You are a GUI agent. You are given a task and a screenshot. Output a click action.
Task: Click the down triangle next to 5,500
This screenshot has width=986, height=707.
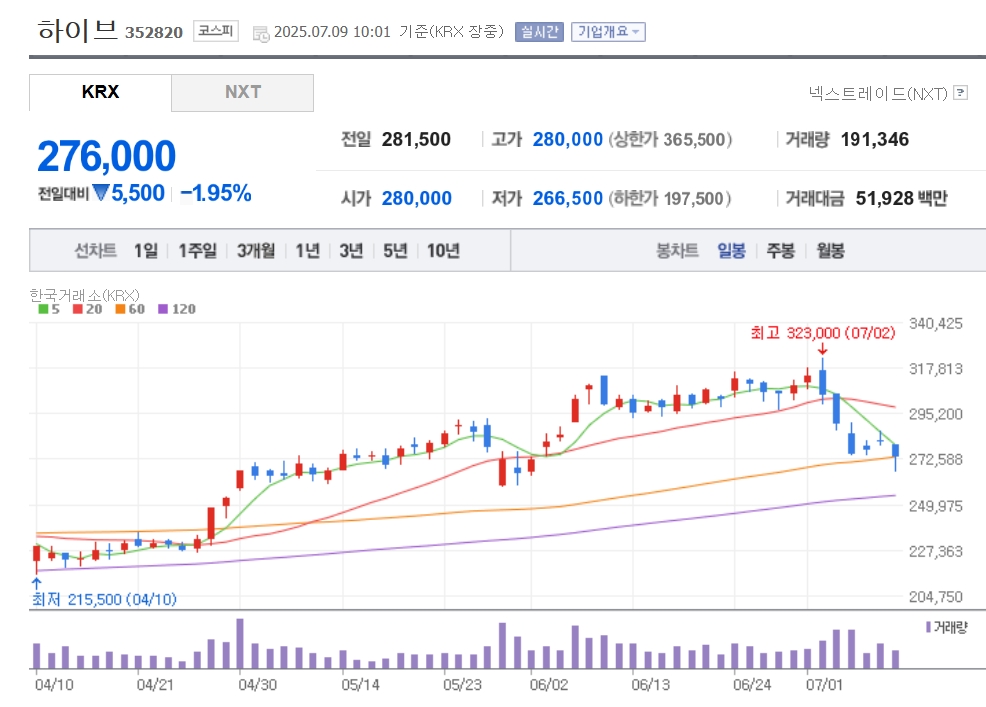pyautogui.click(x=101, y=192)
